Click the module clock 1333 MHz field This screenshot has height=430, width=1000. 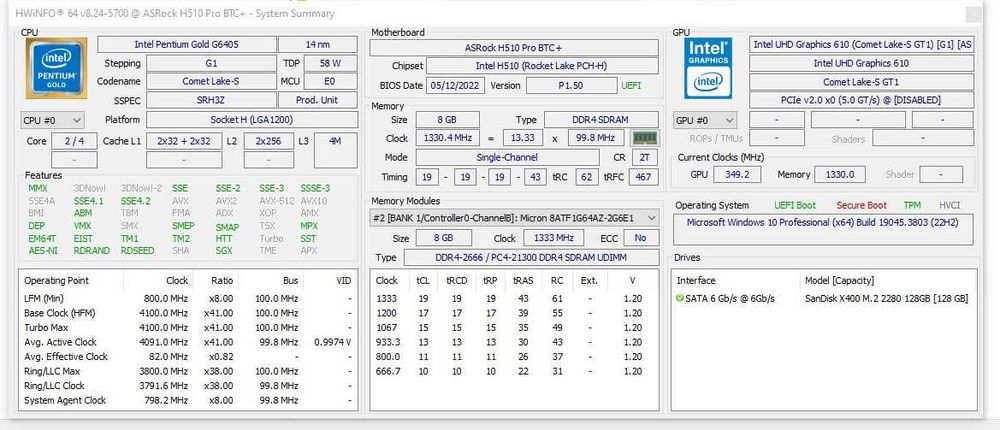coord(554,238)
